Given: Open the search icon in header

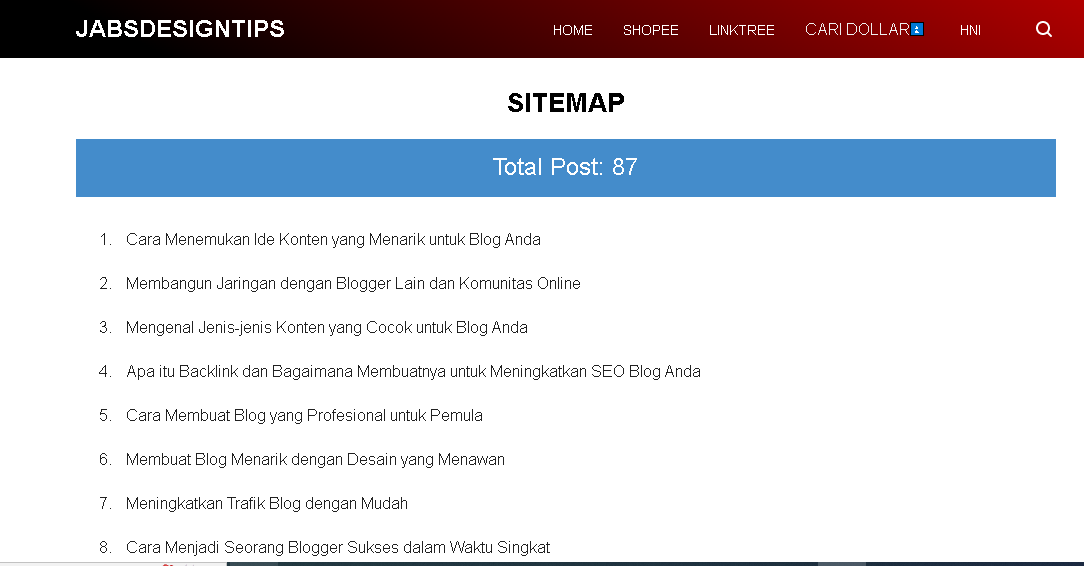Looking at the screenshot, I should coord(1044,29).
